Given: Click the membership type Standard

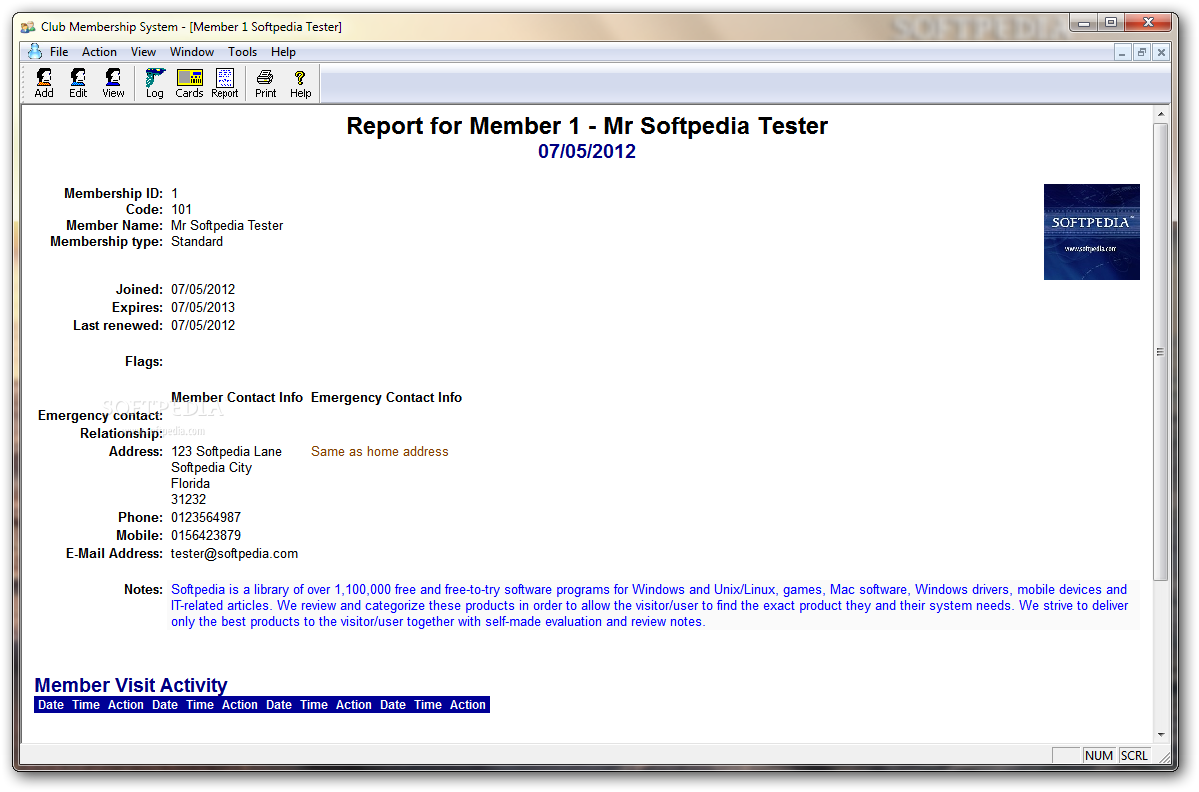Looking at the screenshot, I should pyautogui.click(x=197, y=242).
